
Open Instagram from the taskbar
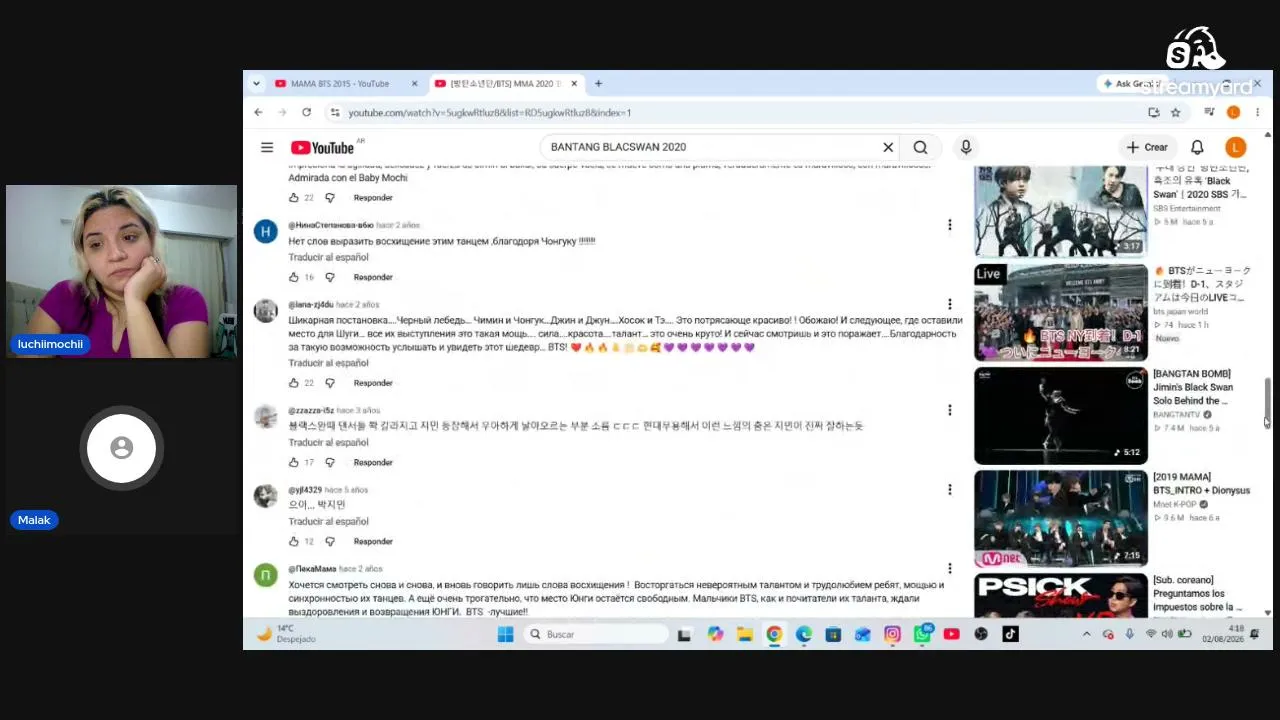[892, 634]
